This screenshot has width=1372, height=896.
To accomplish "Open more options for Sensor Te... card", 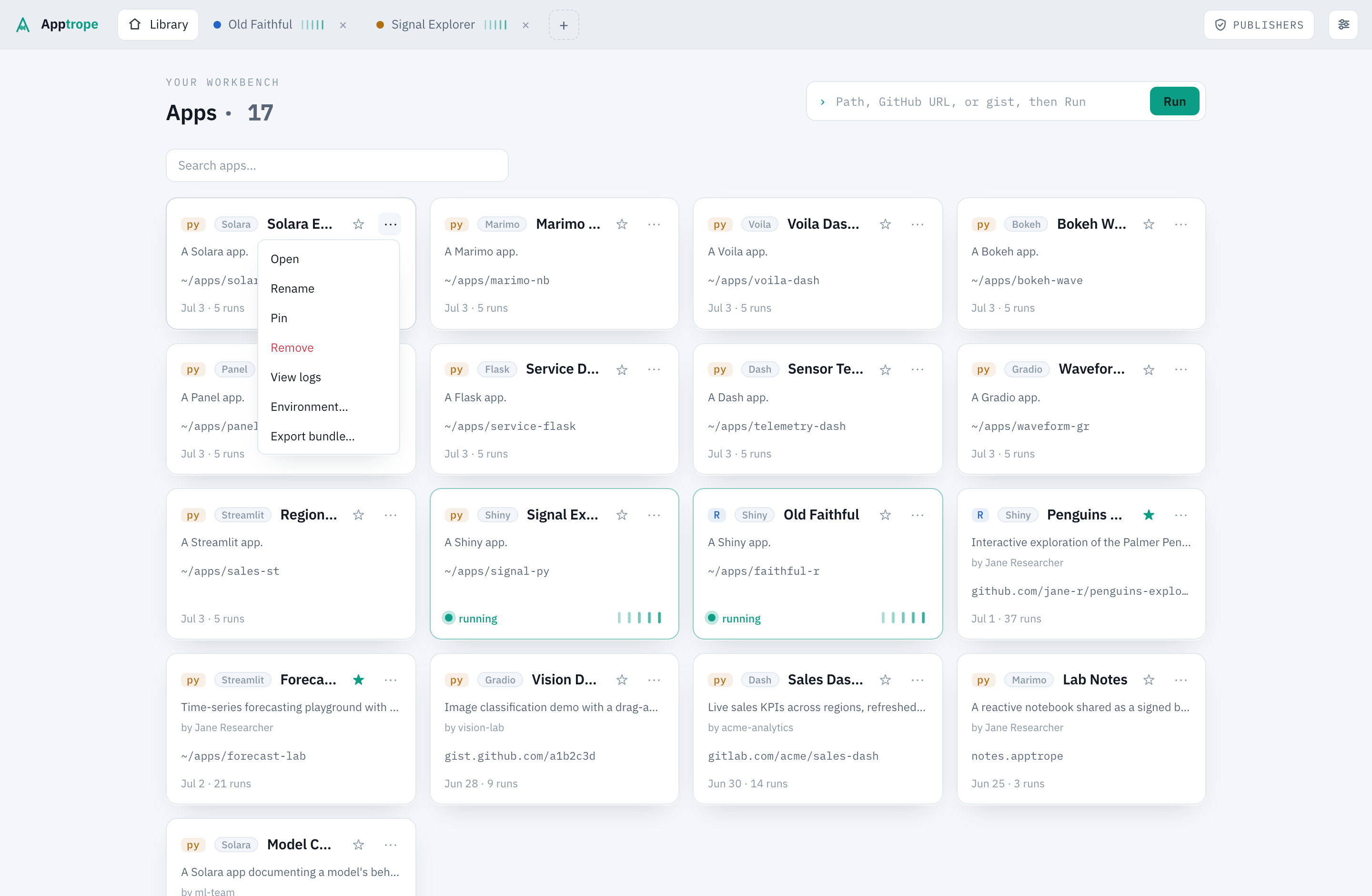I will (917, 369).
